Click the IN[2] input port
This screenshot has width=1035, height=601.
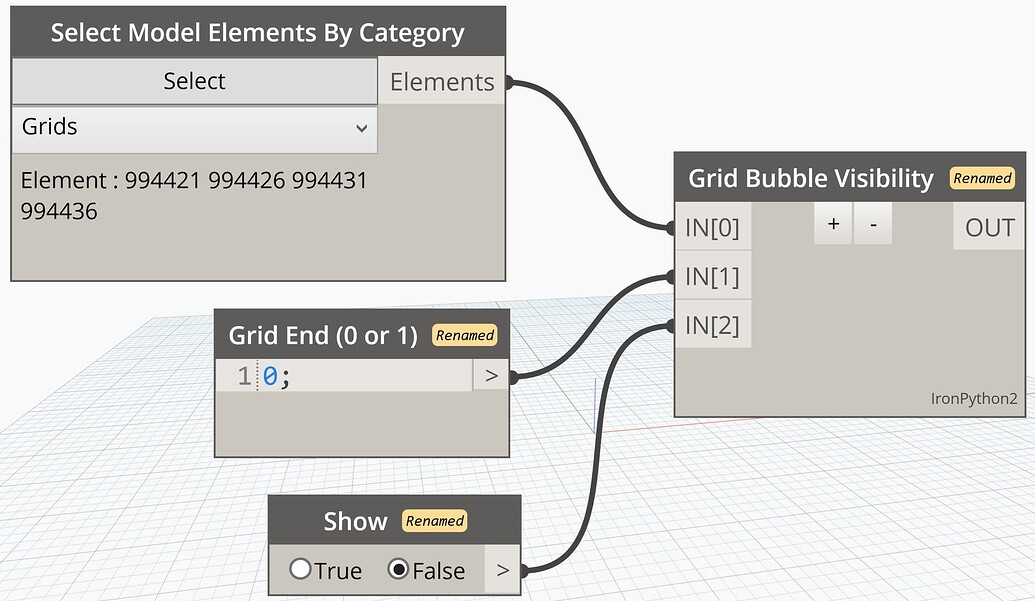tap(712, 324)
